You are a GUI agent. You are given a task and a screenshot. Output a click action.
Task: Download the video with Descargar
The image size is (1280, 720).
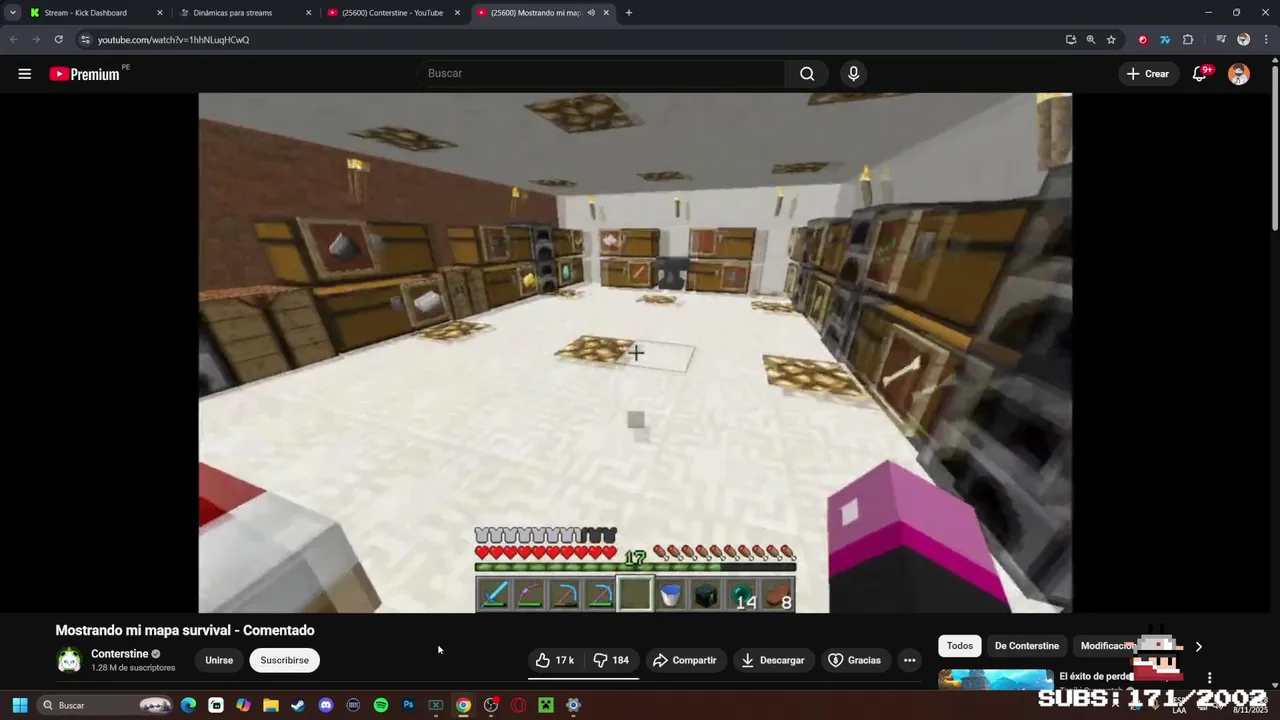click(x=773, y=660)
